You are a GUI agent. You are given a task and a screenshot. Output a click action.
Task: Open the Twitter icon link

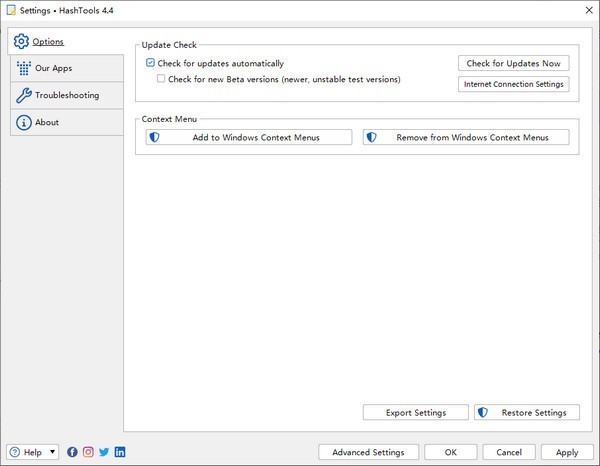click(x=104, y=452)
